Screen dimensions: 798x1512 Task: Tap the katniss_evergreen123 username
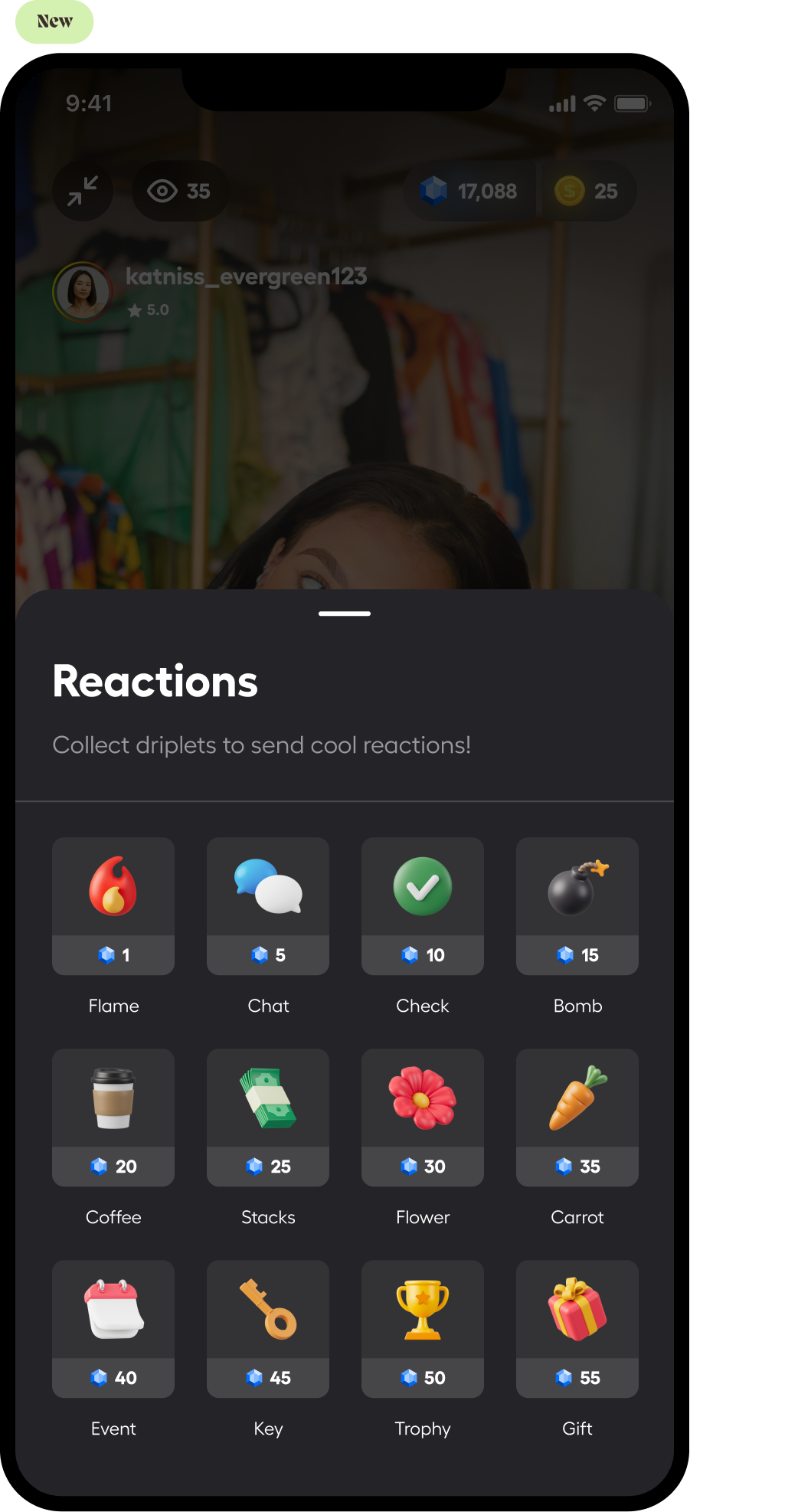[246, 277]
